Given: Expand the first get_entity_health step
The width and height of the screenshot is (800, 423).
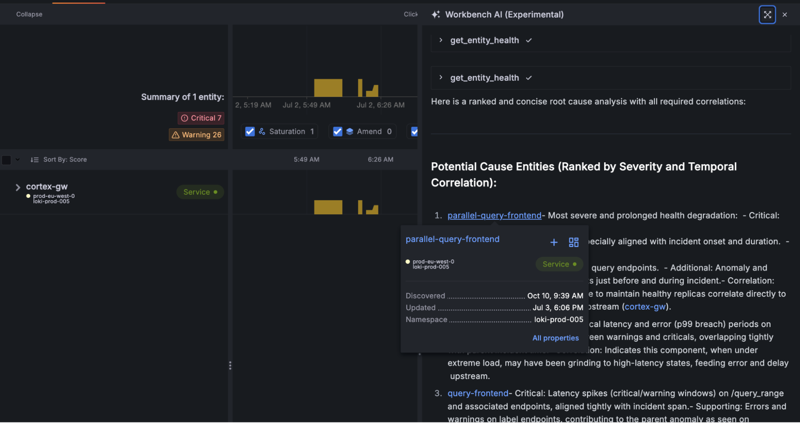Looking at the screenshot, I should pyautogui.click(x=441, y=40).
